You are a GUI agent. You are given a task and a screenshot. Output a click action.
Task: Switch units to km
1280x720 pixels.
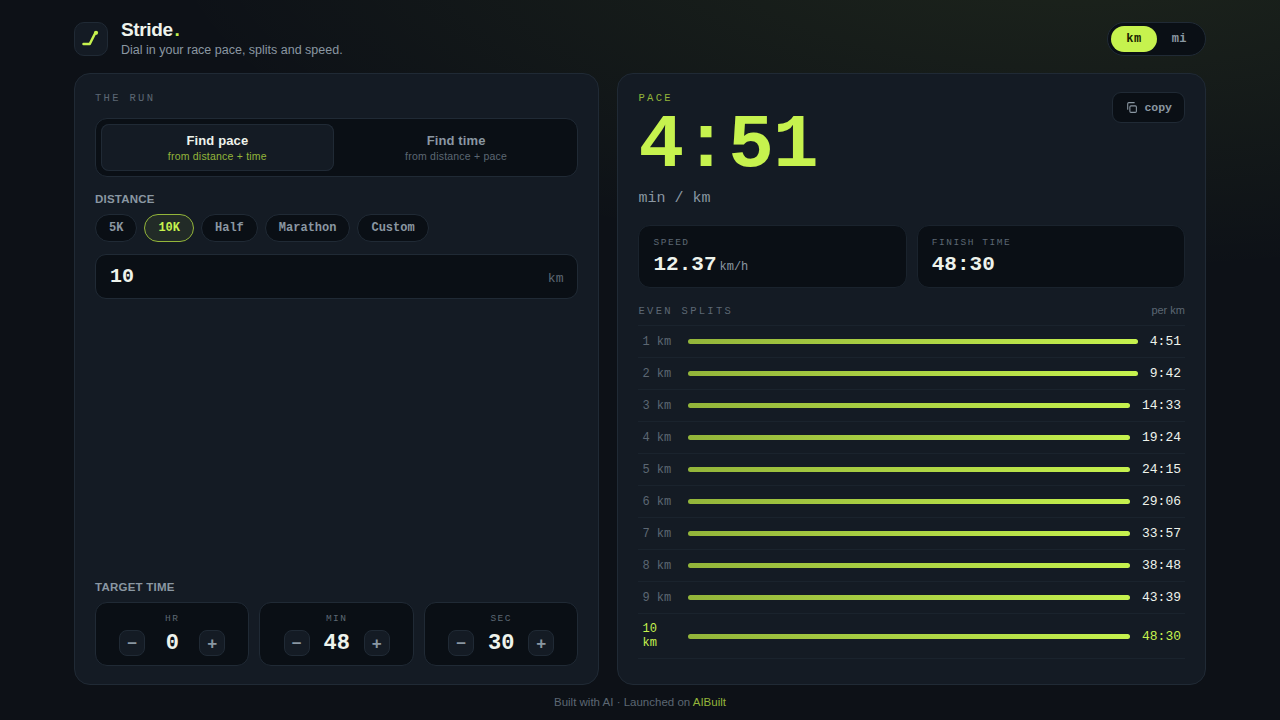click(1134, 39)
